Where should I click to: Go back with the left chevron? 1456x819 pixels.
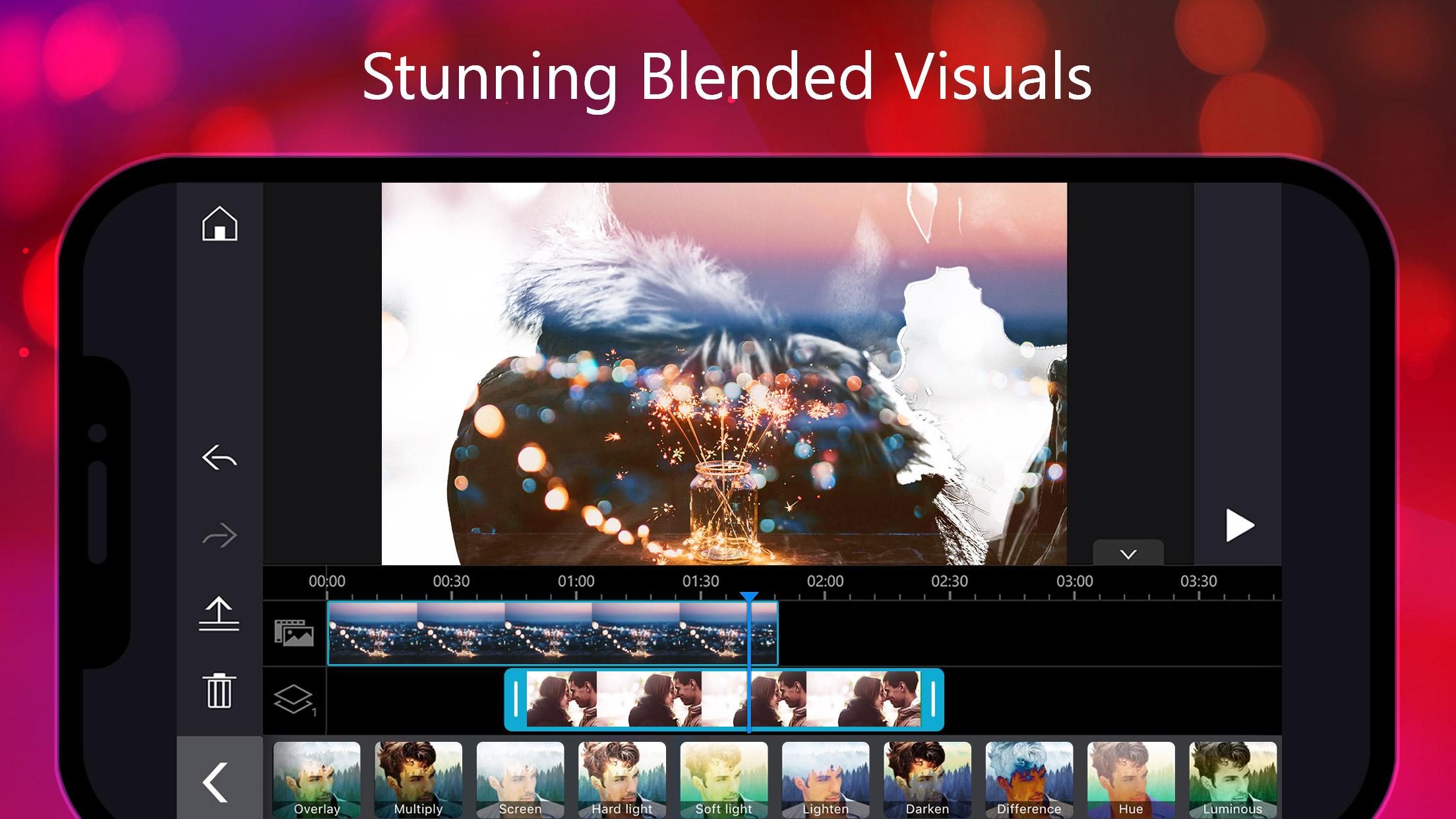point(216,782)
